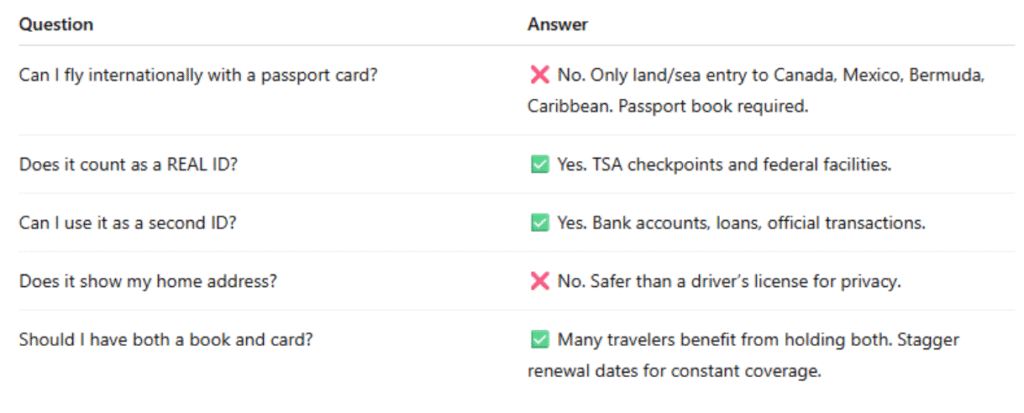Click 'renewal dates for constant coverage.' line
Image resolution: width=1024 pixels, height=413 pixels.
pyautogui.click(x=674, y=371)
